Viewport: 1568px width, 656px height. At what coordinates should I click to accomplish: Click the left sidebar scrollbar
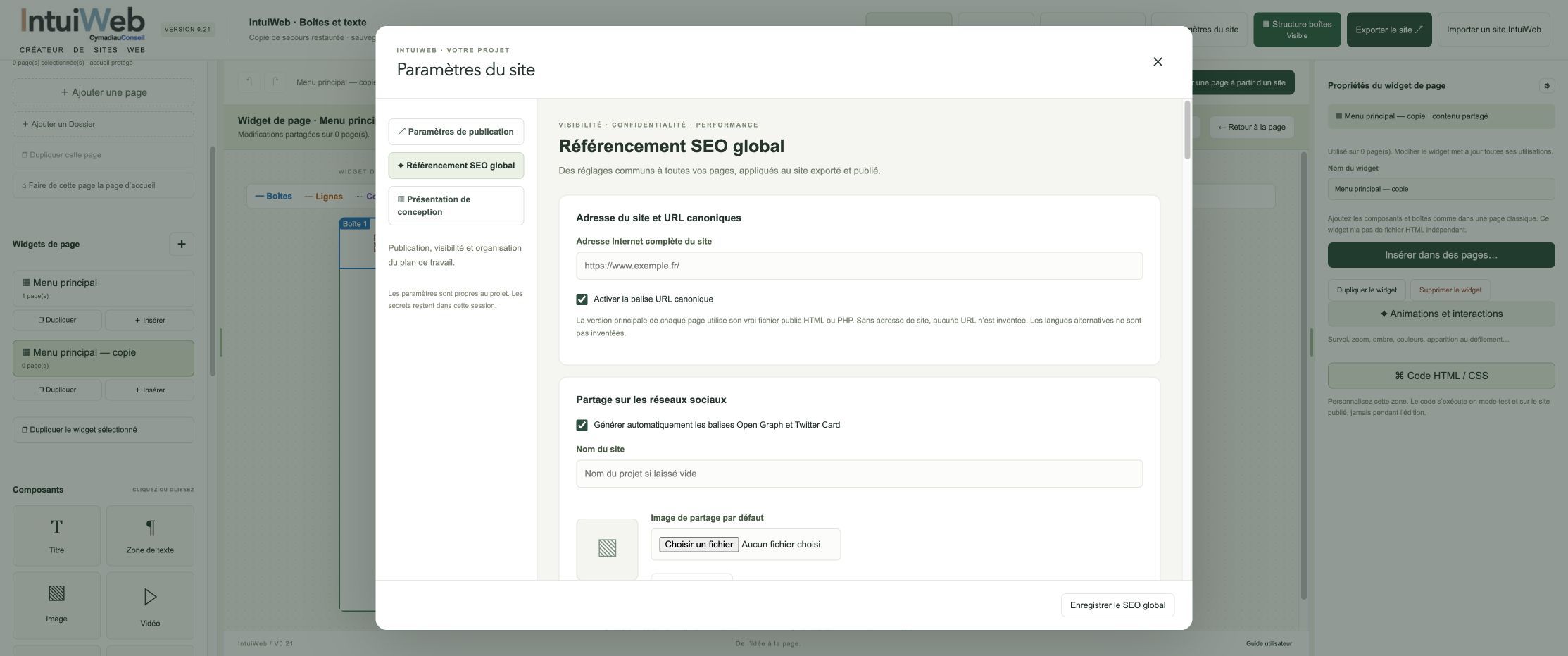212,261
